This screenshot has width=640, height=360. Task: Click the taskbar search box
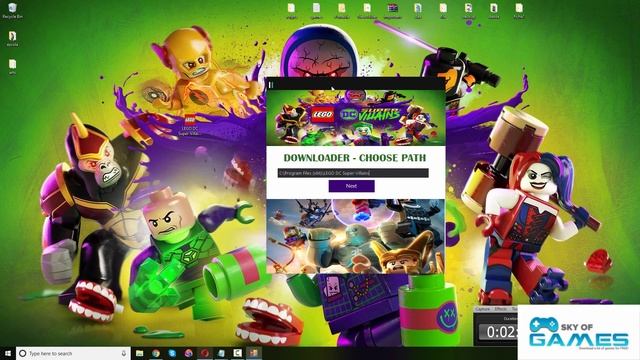(x=73, y=353)
